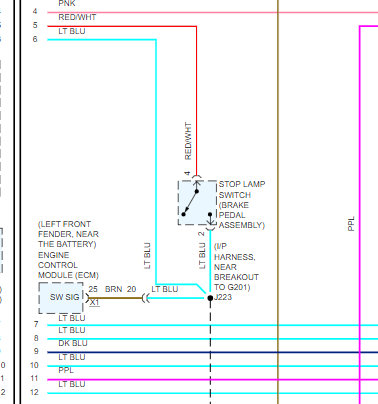
Task: Click the vertical PPL label on magenta wire
Action: 351,224
